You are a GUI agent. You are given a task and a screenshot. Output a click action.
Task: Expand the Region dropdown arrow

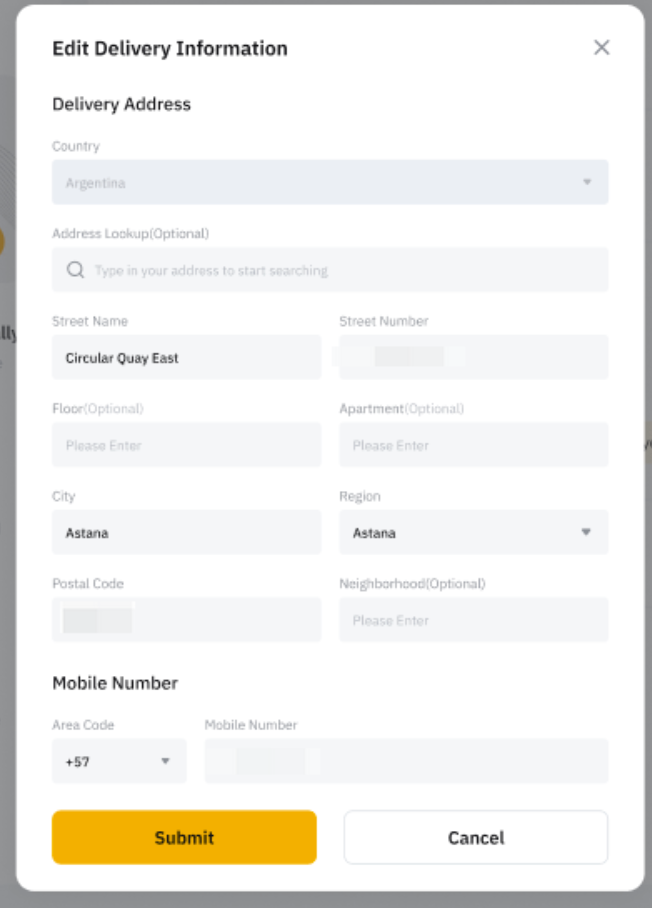(587, 532)
